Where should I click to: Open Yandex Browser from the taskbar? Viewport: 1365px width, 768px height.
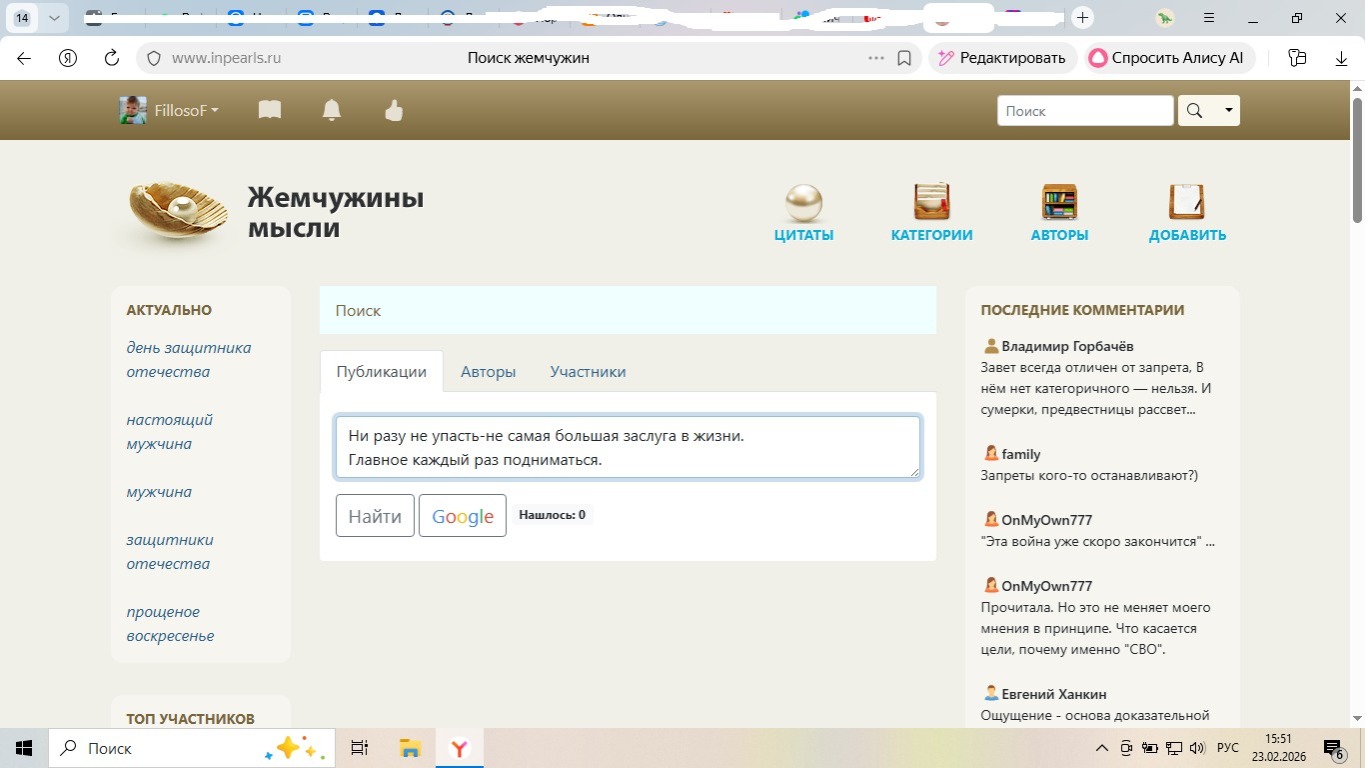click(x=459, y=747)
